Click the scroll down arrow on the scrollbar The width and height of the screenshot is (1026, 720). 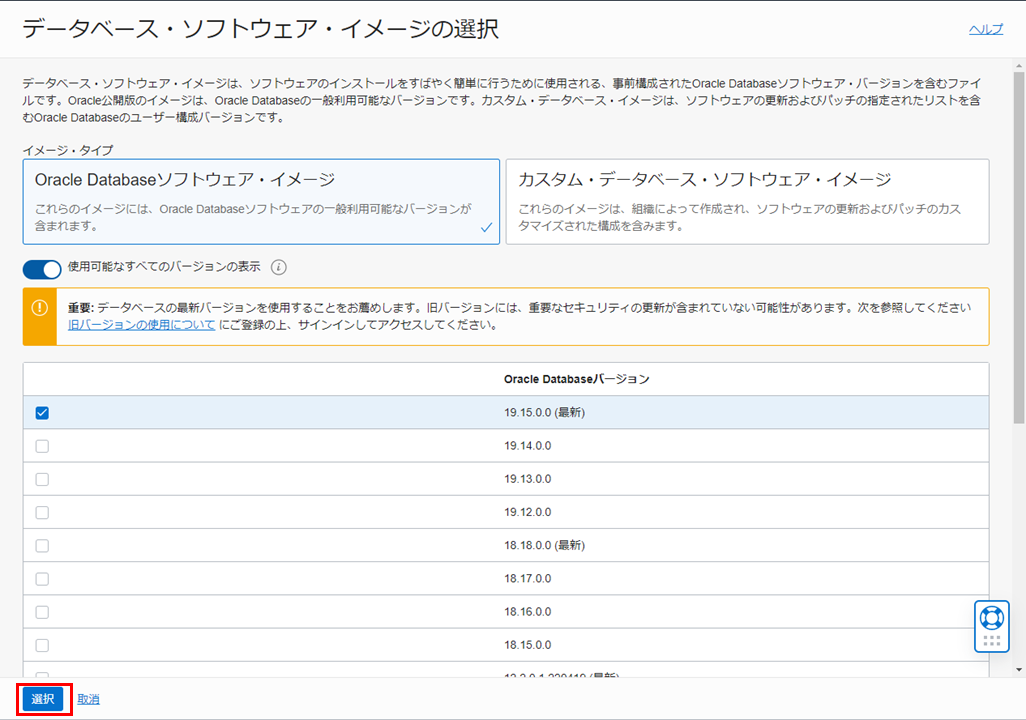[x=1018, y=669]
